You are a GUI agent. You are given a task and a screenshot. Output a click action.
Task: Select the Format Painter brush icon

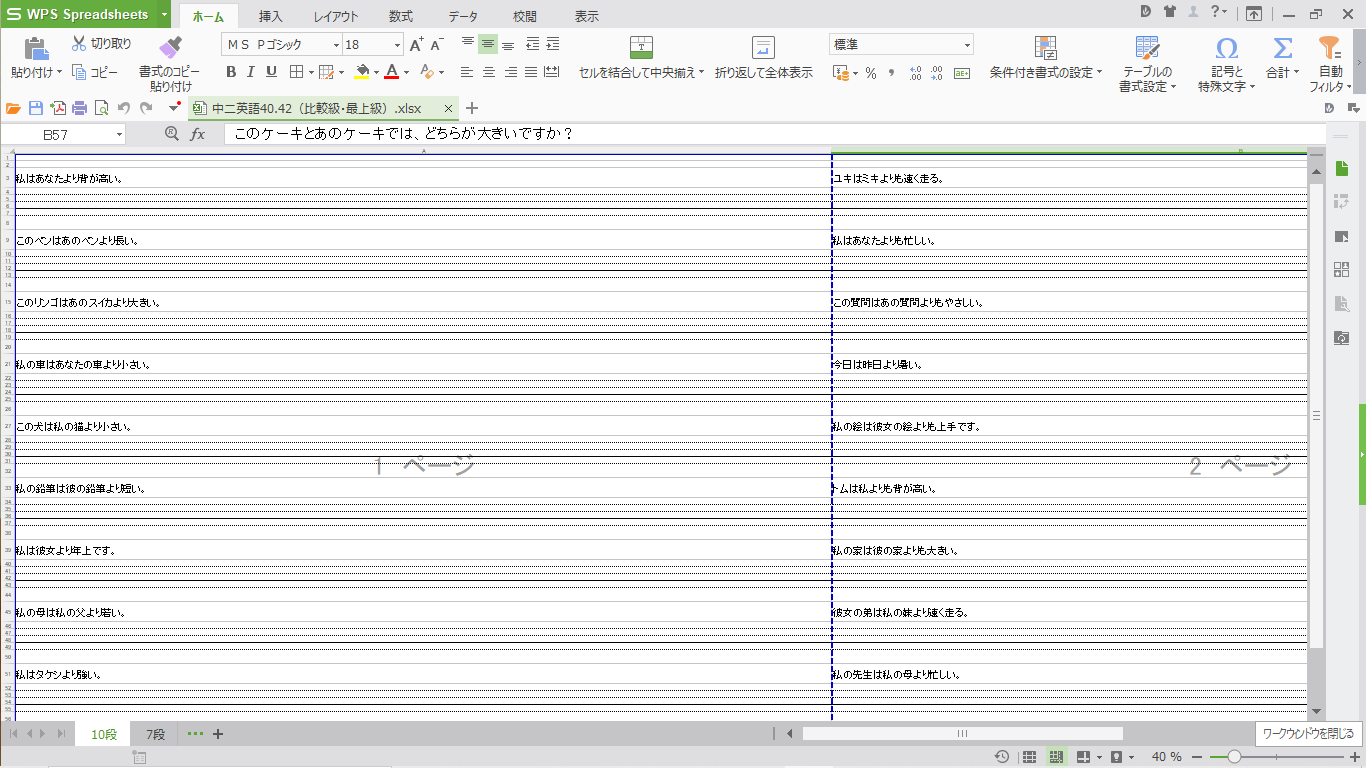point(170,47)
